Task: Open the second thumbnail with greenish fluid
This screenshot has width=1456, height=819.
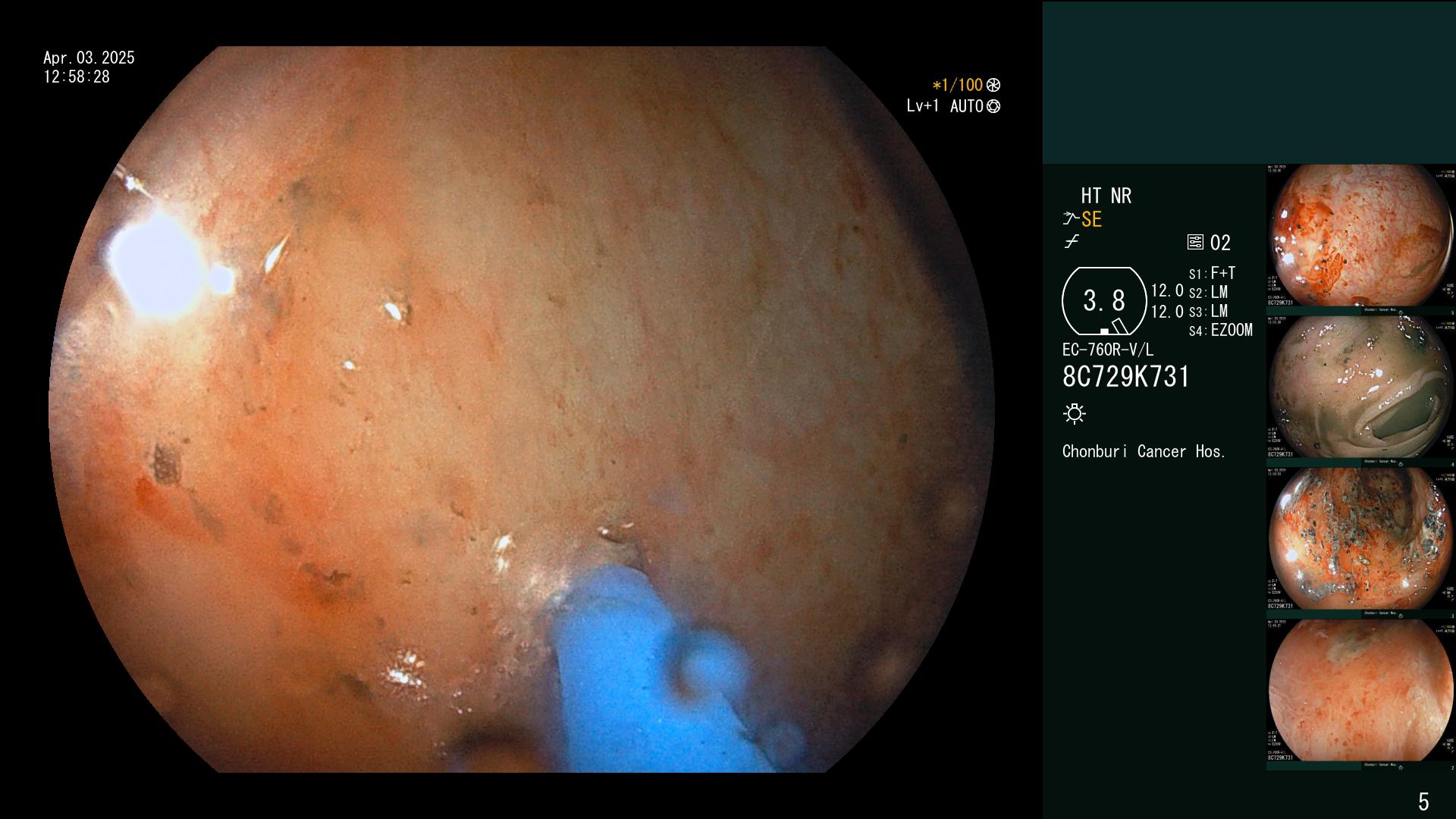Action: (x=1361, y=388)
